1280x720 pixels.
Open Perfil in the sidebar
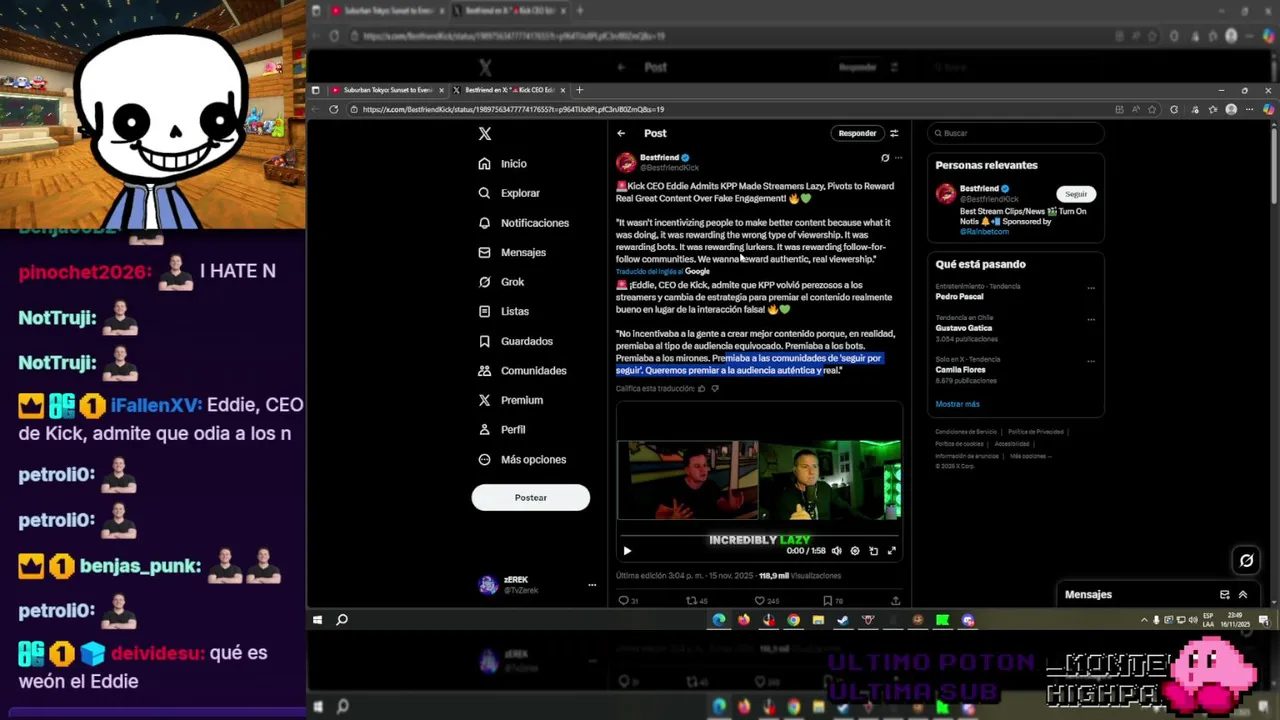coord(502,429)
